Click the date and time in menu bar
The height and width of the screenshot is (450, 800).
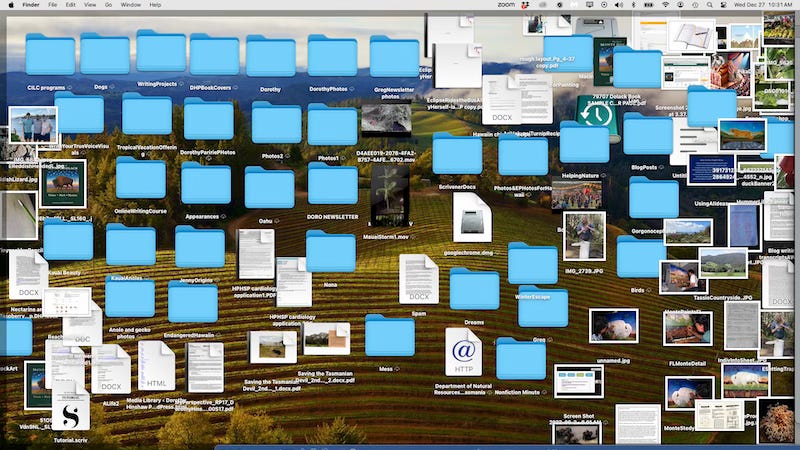tap(763, 5)
